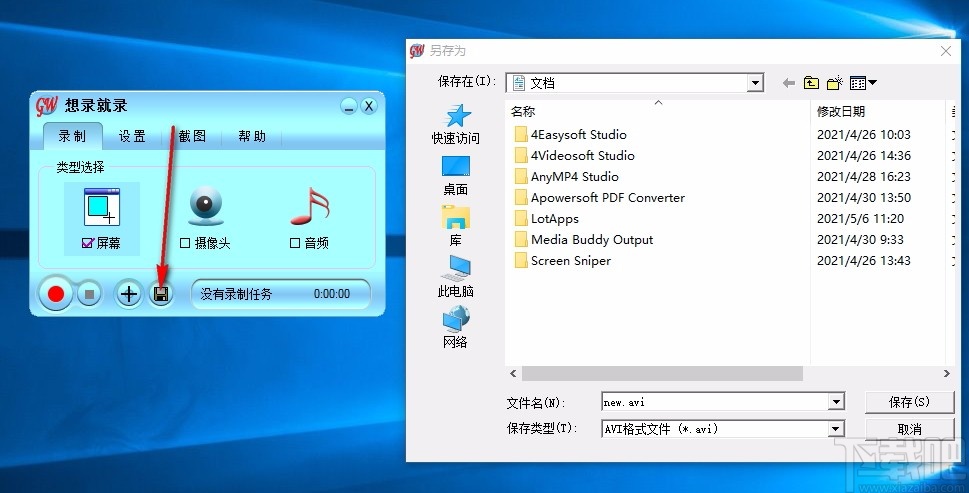Click the 保存类型 AVI format field
The width and height of the screenshot is (969, 493).
pyautogui.click(x=715, y=429)
